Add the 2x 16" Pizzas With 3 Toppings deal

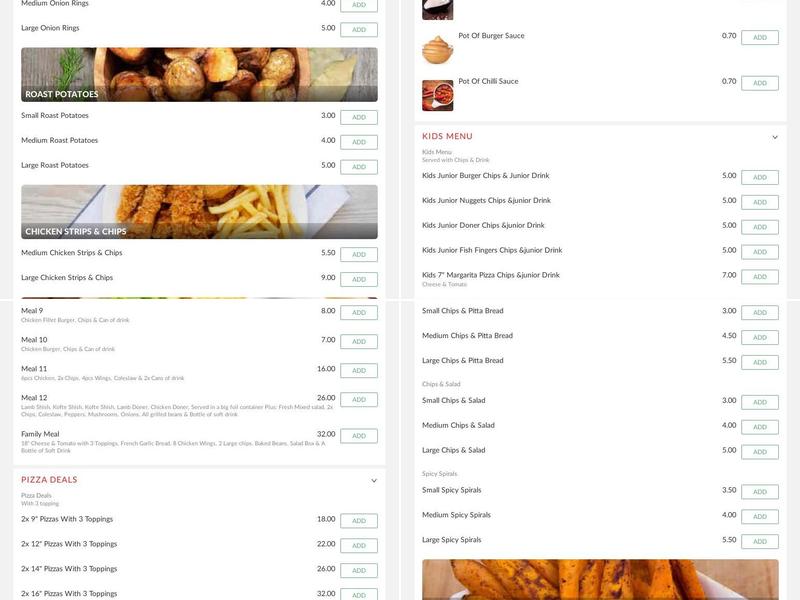pyautogui.click(x=357, y=593)
